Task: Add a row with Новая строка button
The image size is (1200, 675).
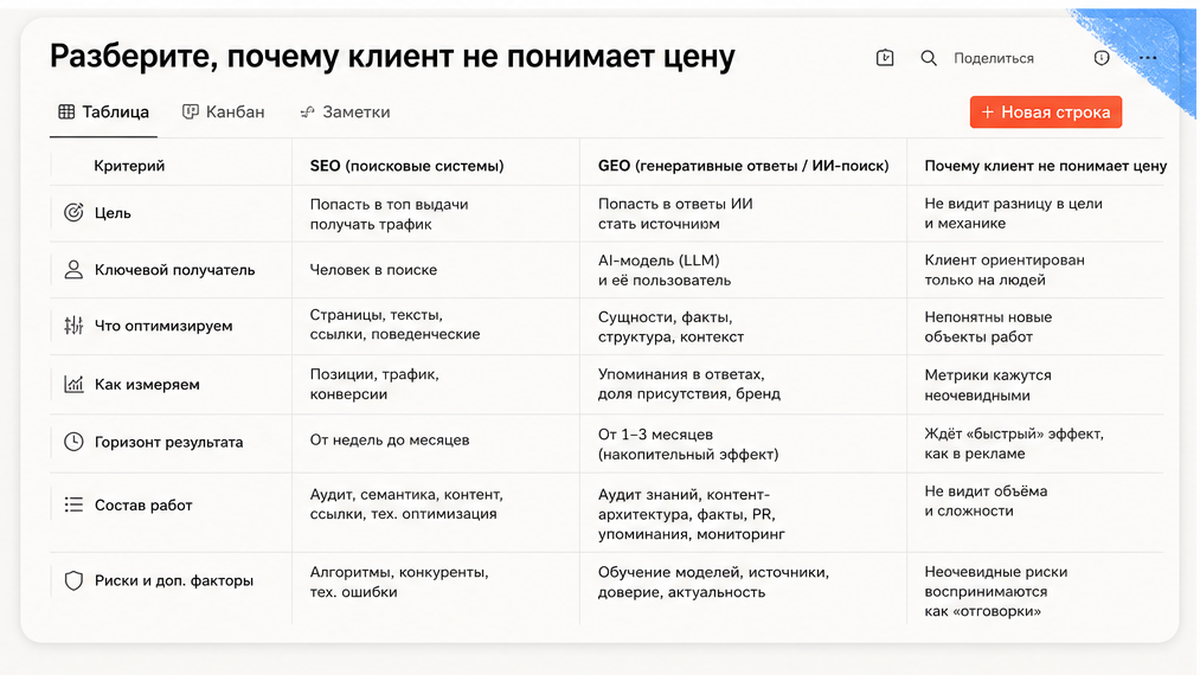Action: coord(1046,112)
